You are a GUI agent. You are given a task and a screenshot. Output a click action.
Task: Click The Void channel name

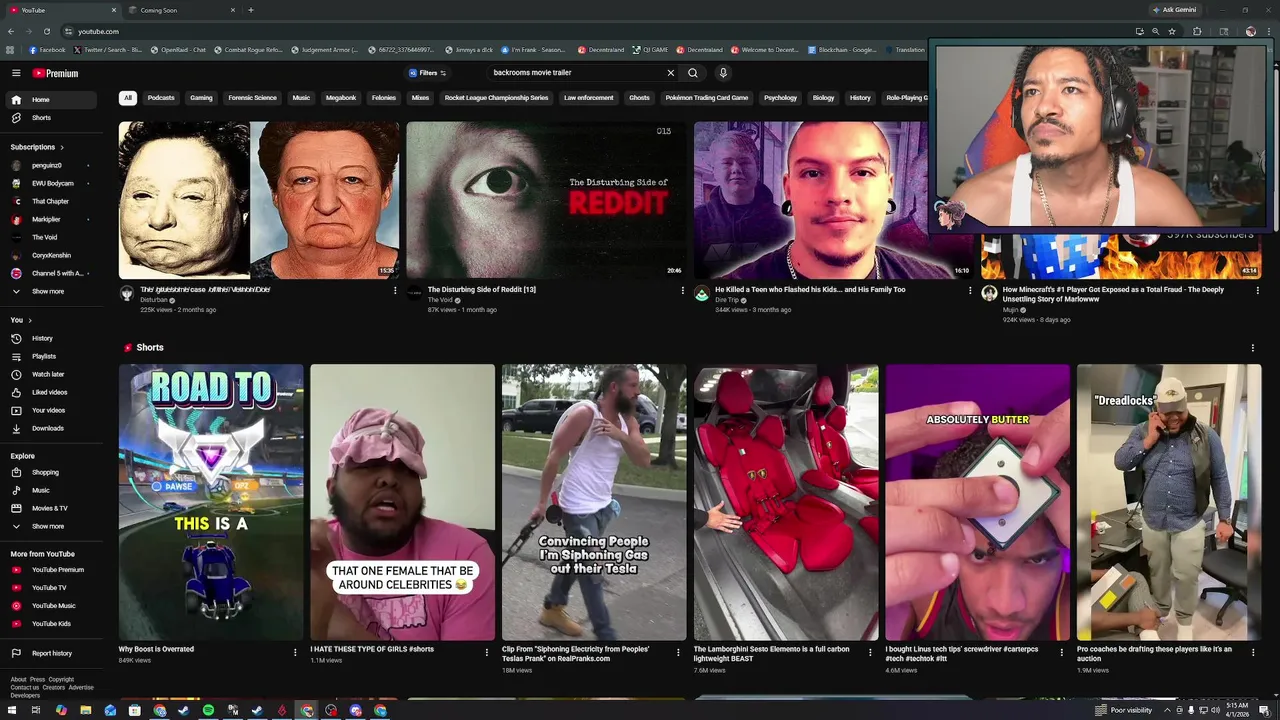[440, 300]
